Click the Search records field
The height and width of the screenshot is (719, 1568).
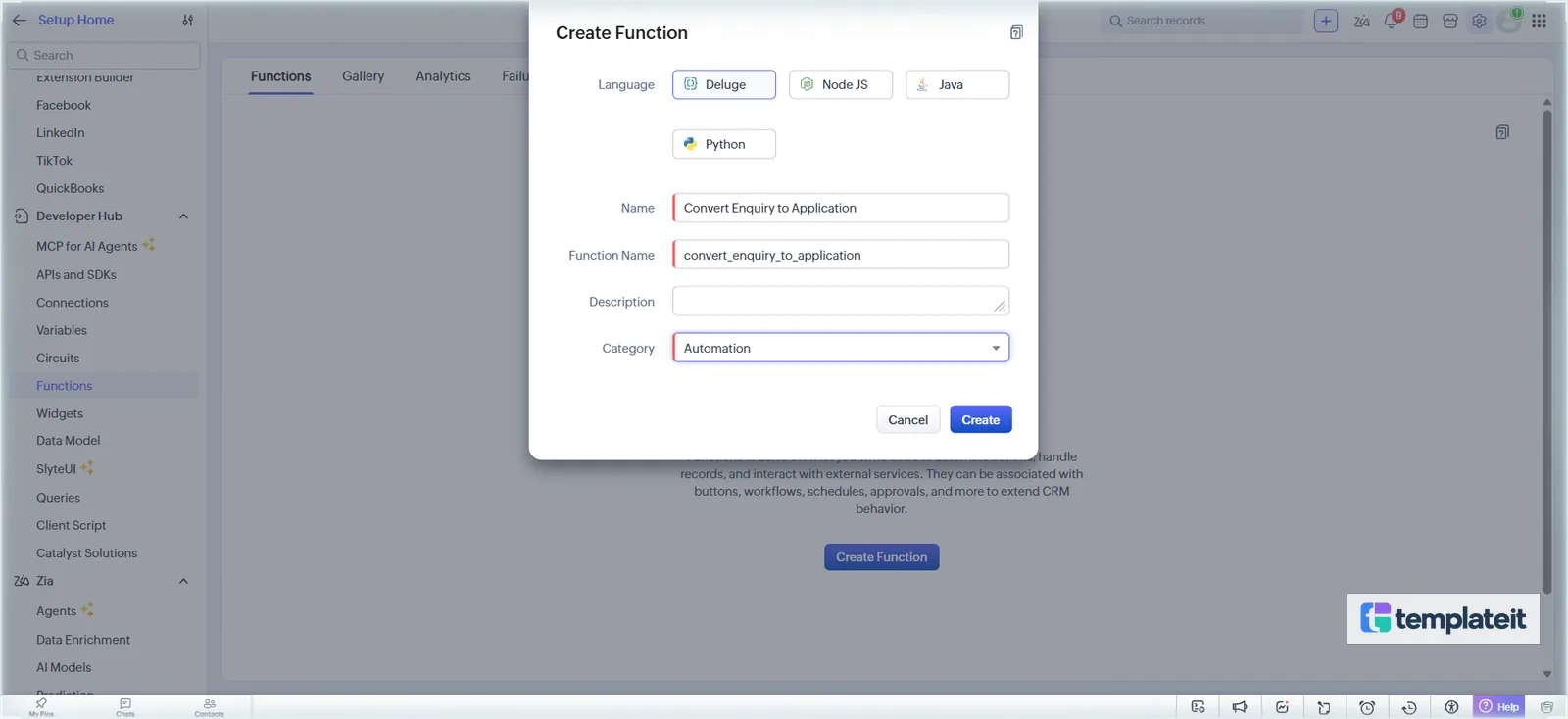(x=1201, y=21)
